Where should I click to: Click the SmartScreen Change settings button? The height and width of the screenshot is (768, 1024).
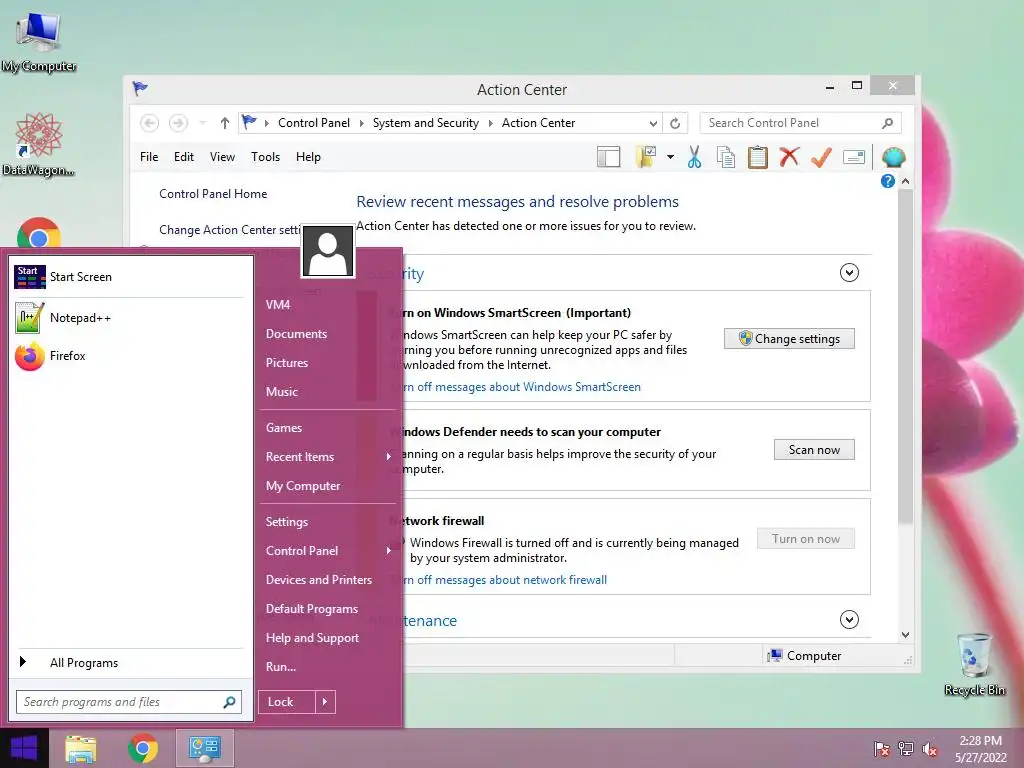[789, 339]
